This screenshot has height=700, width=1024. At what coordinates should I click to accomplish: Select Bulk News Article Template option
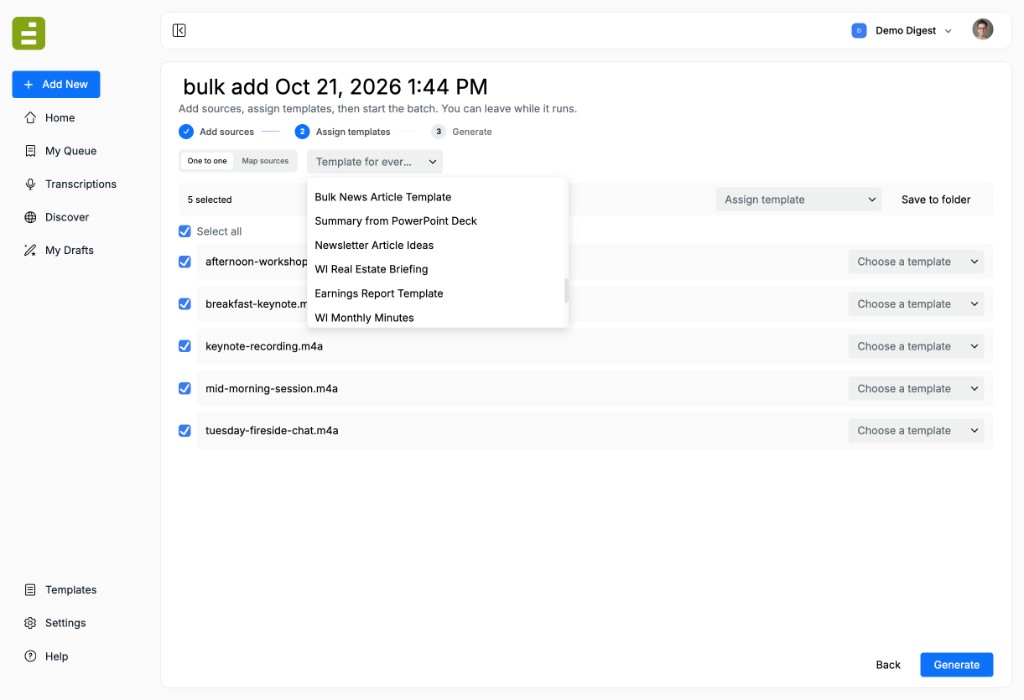pyautogui.click(x=438, y=197)
